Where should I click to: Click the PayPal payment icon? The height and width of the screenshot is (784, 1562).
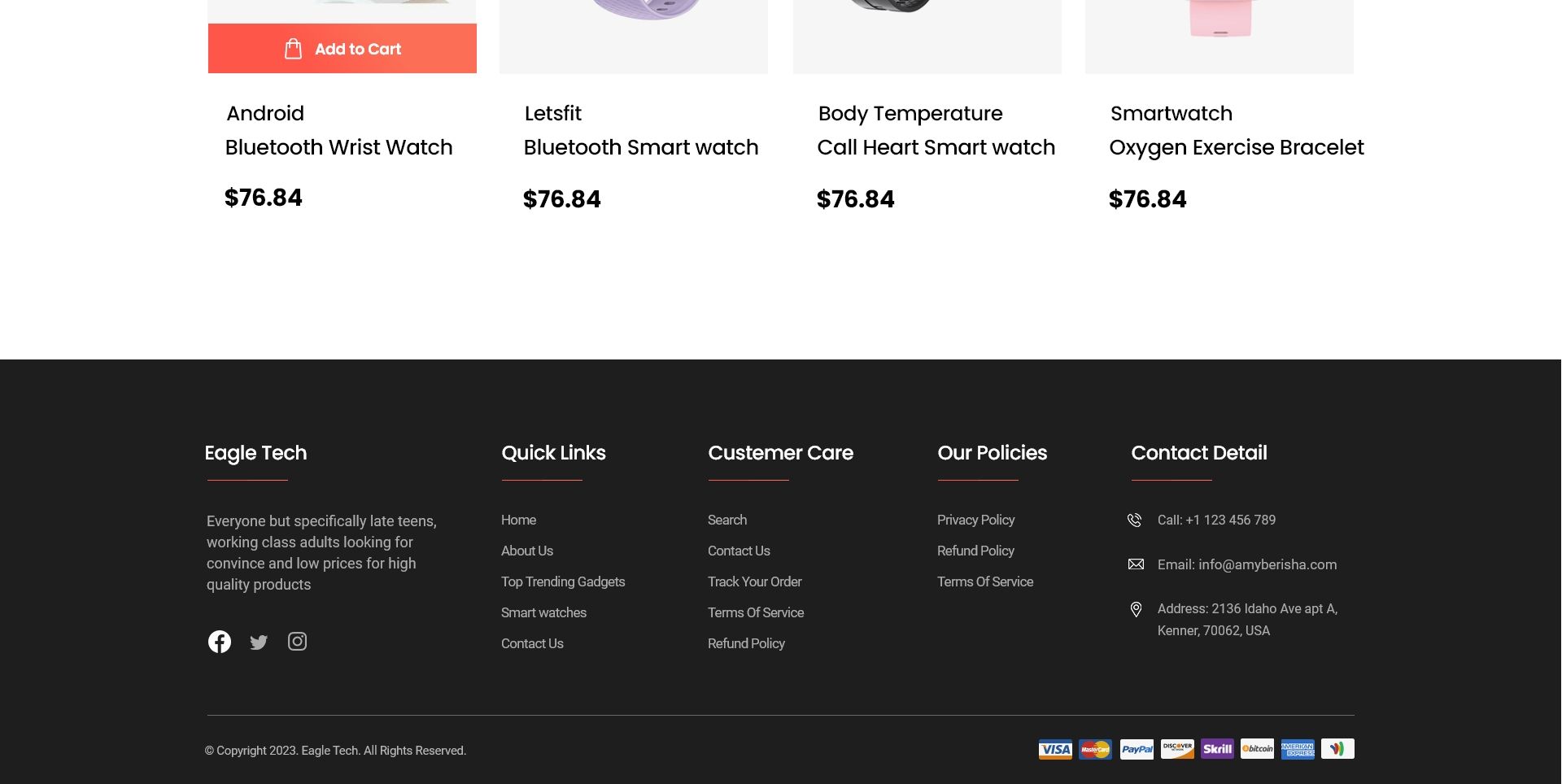click(x=1137, y=749)
